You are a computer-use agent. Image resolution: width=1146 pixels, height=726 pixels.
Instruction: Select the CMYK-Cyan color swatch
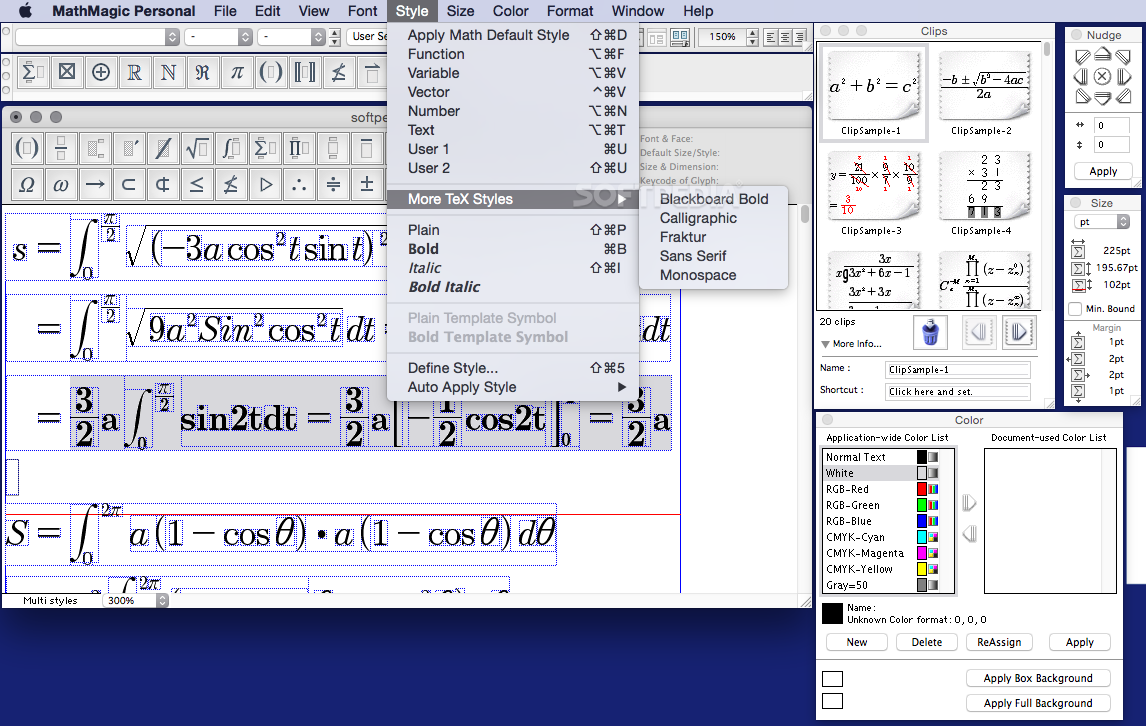(x=922, y=537)
